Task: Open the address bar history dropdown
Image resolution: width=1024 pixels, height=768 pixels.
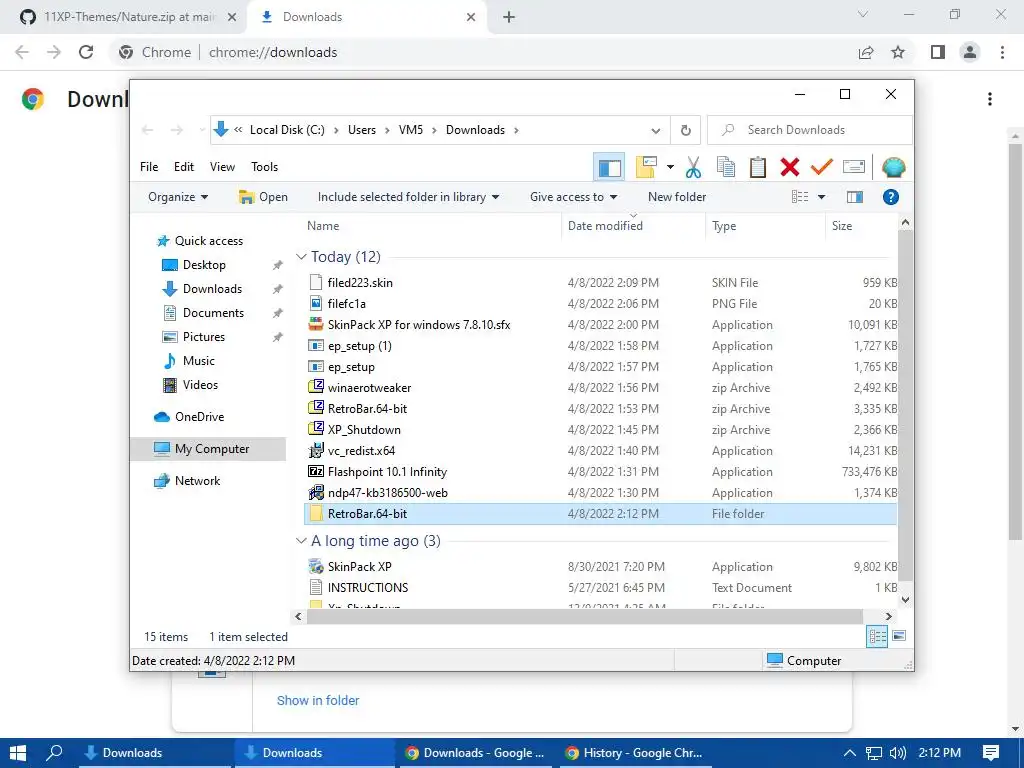Action: point(655,130)
